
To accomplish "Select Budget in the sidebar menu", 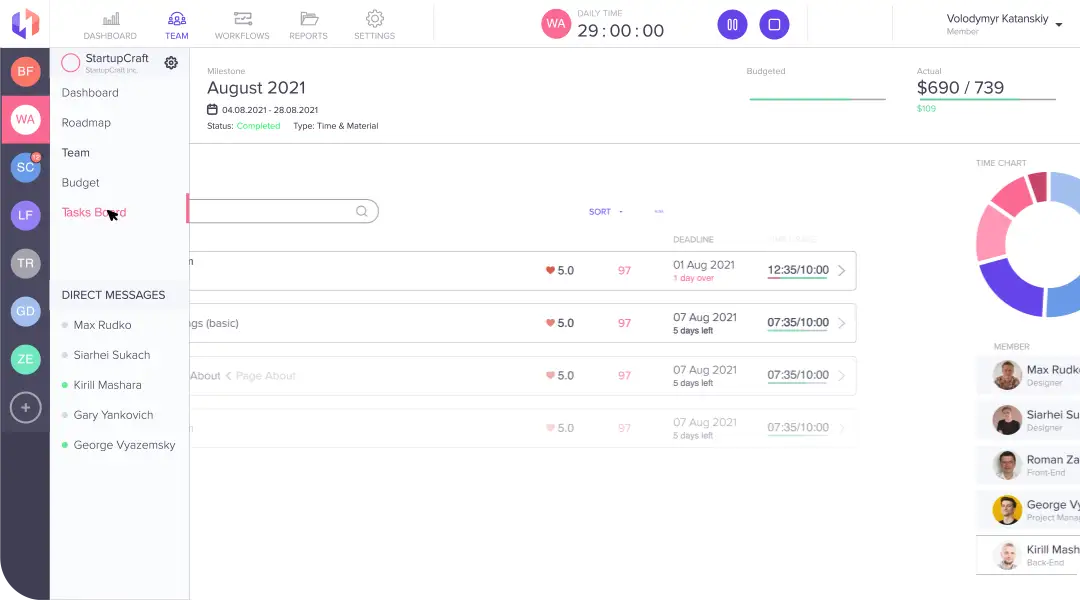I will coord(81,183).
